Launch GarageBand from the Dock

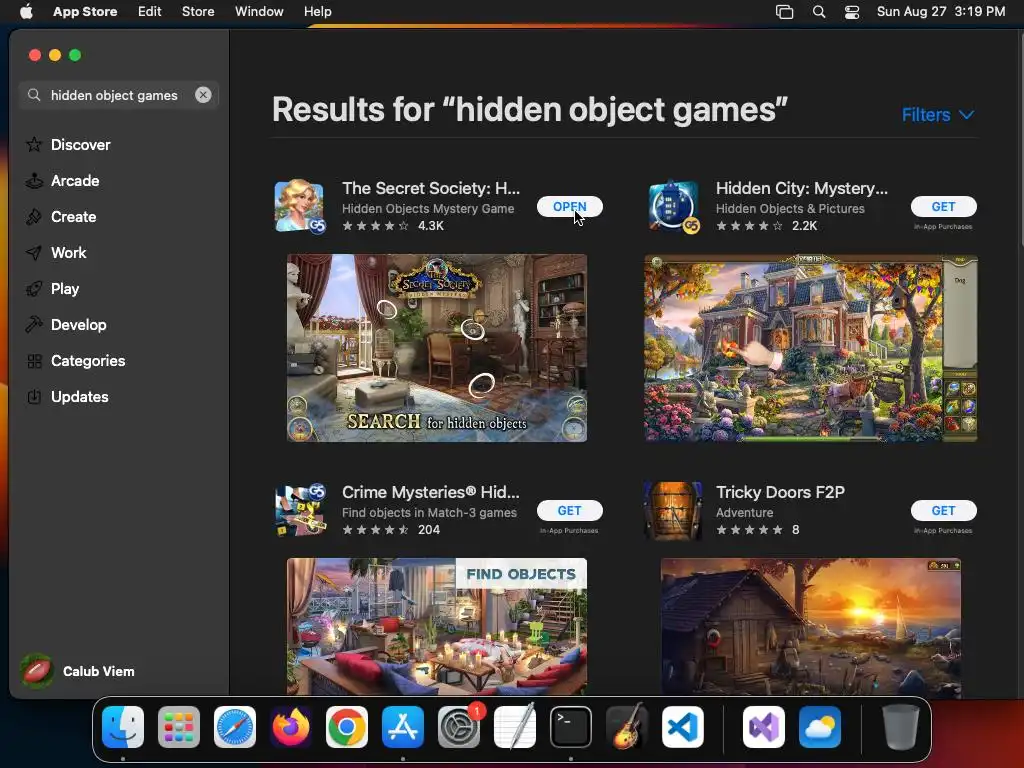627,727
